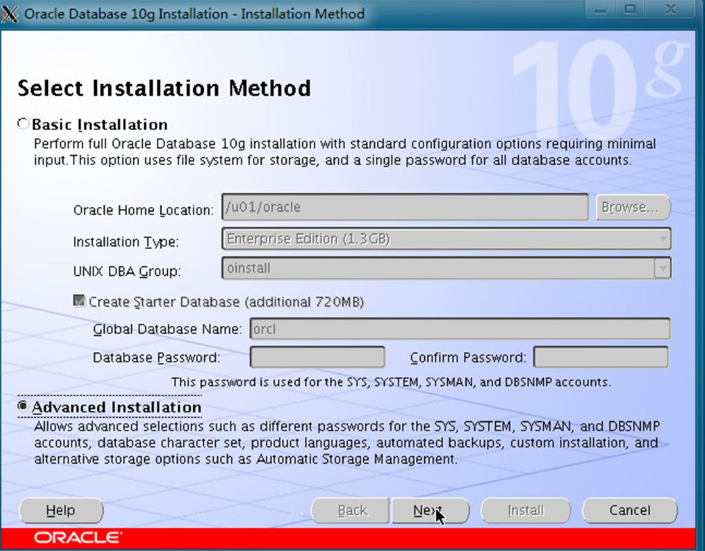
Task: Open the Help button
Action: tap(61, 511)
